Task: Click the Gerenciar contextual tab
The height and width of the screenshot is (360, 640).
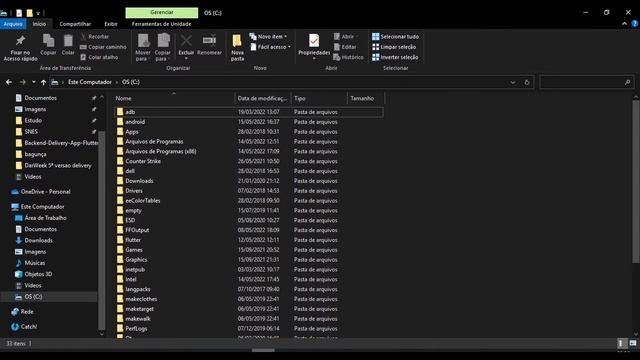Action: [162, 13]
